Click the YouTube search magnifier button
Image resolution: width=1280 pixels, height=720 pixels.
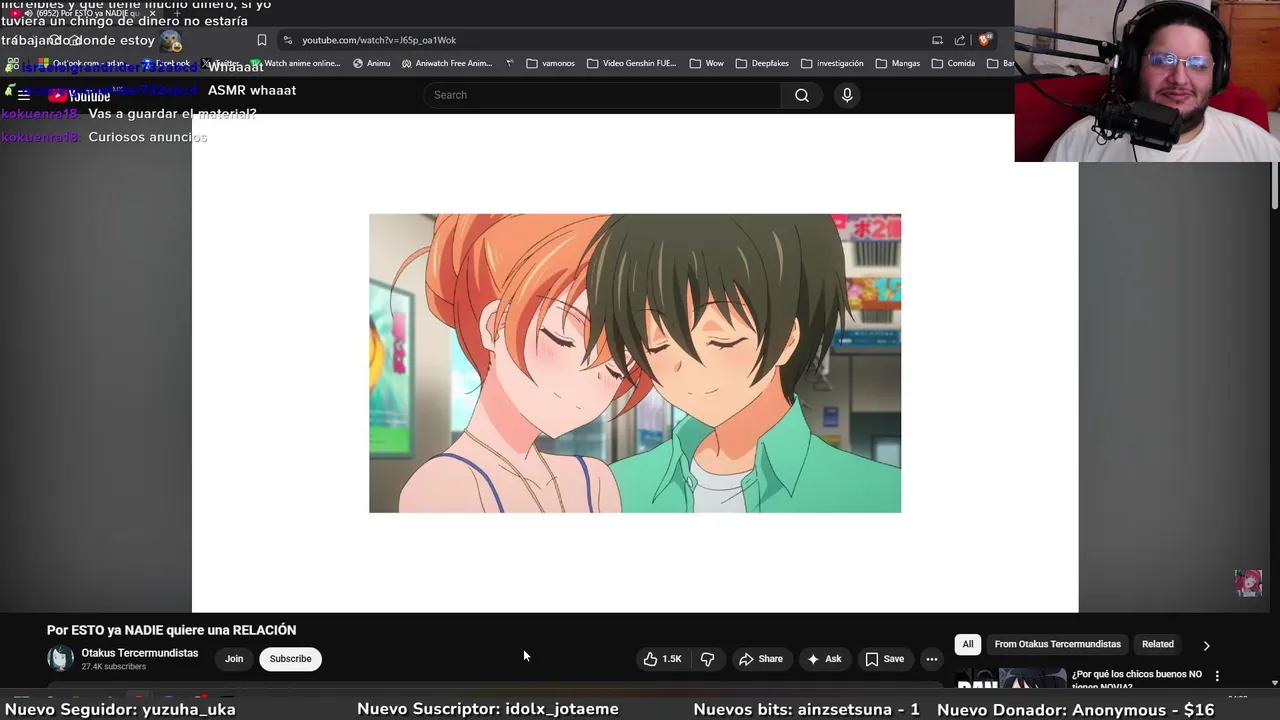tap(802, 95)
